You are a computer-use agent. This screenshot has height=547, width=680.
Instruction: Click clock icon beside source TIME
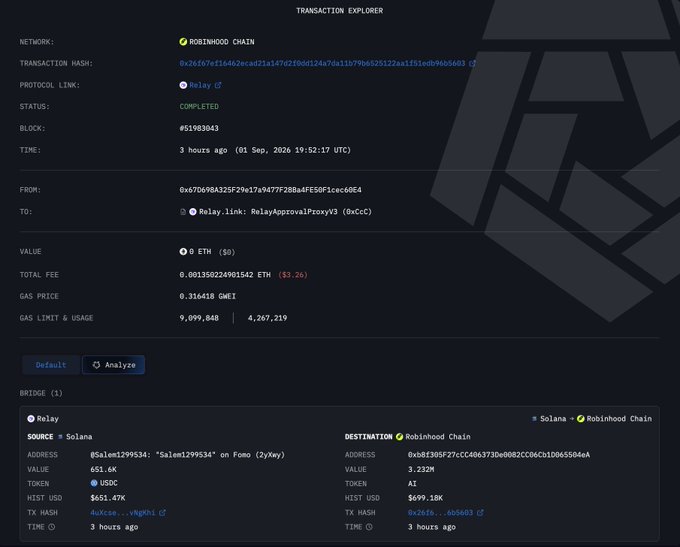(52, 527)
